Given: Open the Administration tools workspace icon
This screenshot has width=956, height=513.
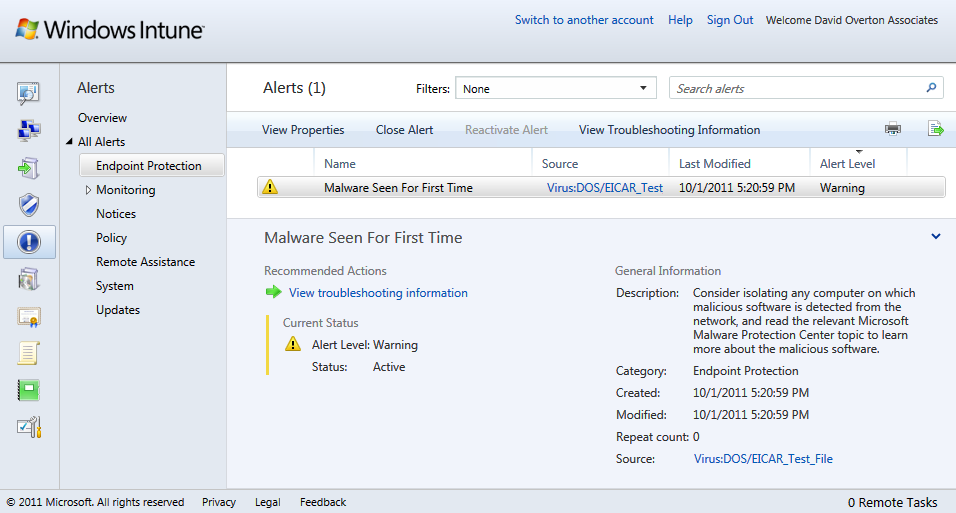Looking at the screenshot, I should [x=29, y=428].
